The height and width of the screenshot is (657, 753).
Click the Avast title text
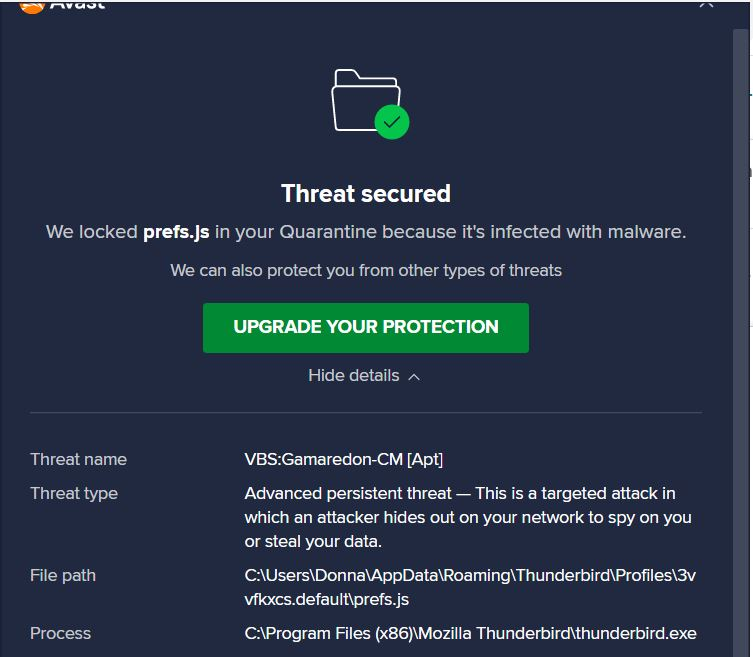click(x=78, y=5)
